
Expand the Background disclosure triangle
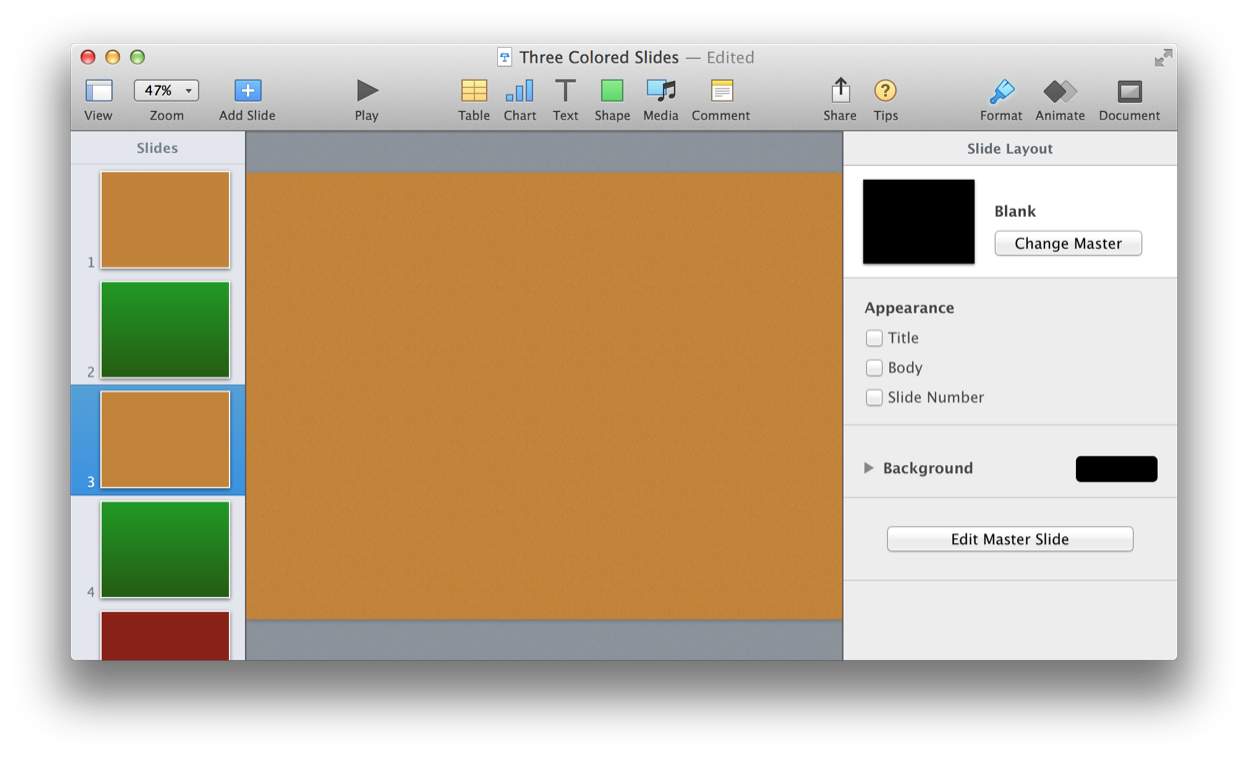[869, 468]
